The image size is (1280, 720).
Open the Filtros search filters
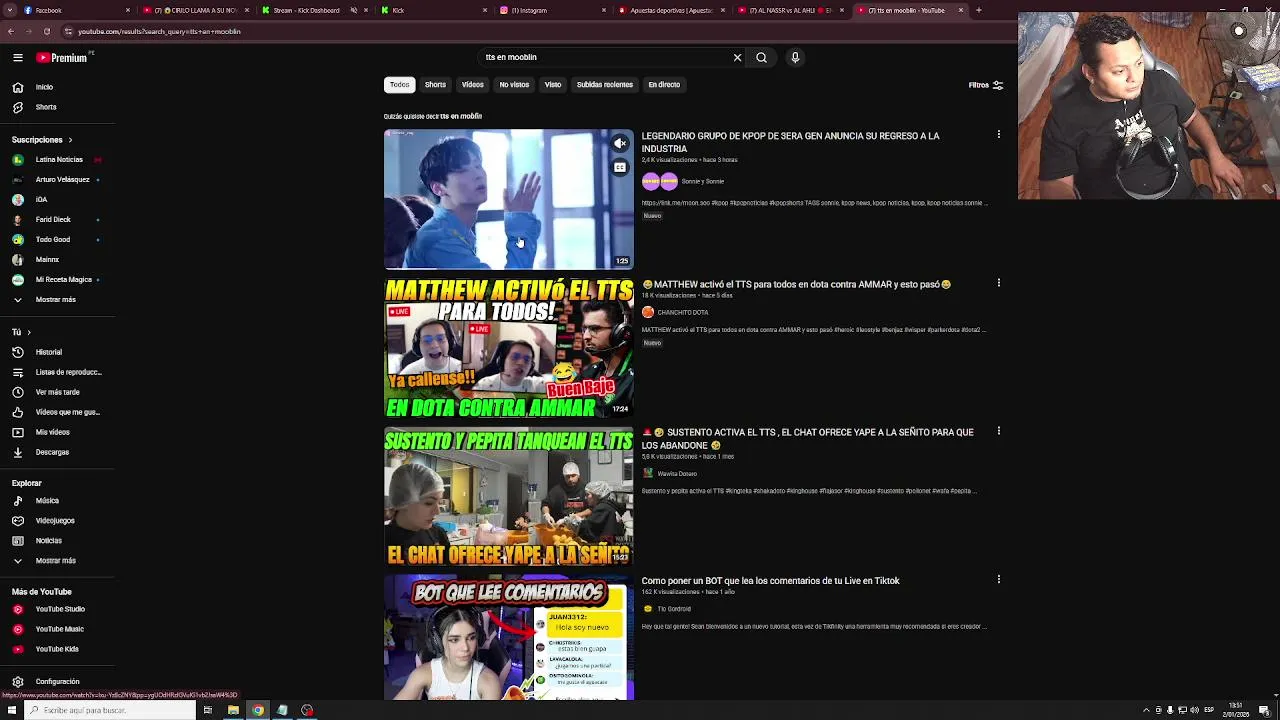[x=985, y=85]
